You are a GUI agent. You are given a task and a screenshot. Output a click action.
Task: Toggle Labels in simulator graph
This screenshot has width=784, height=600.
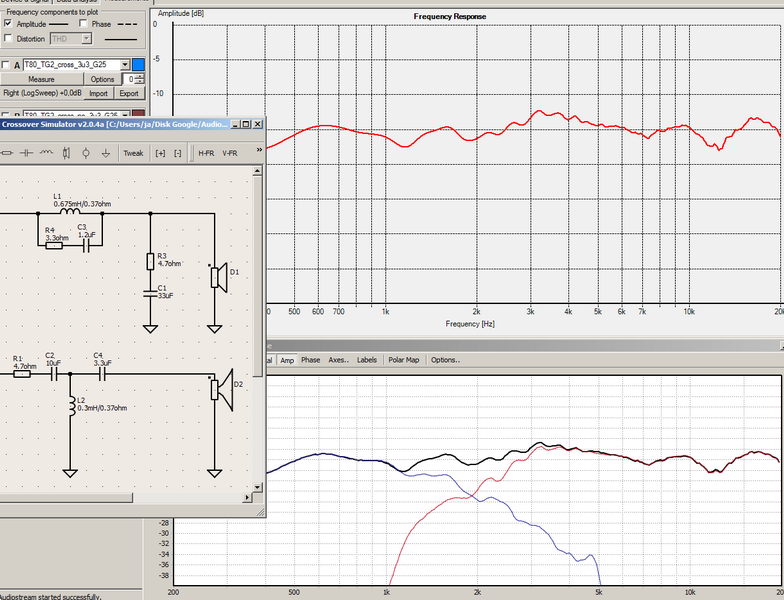pos(366,360)
